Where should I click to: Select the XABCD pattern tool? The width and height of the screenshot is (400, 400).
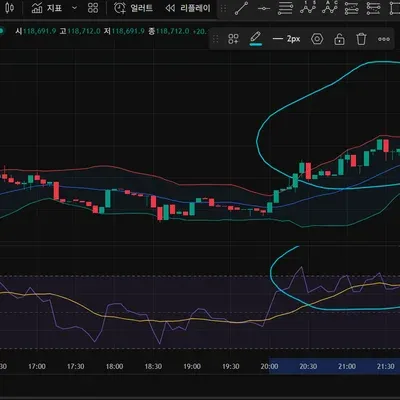307,8
